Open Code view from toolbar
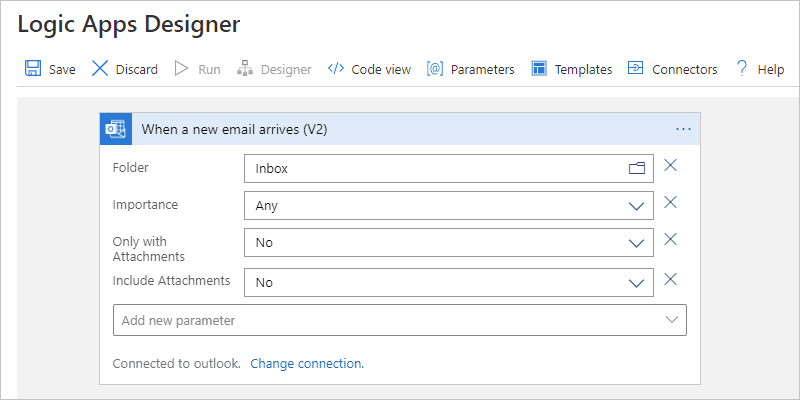This screenshot has width=800, height=400. 369,69
